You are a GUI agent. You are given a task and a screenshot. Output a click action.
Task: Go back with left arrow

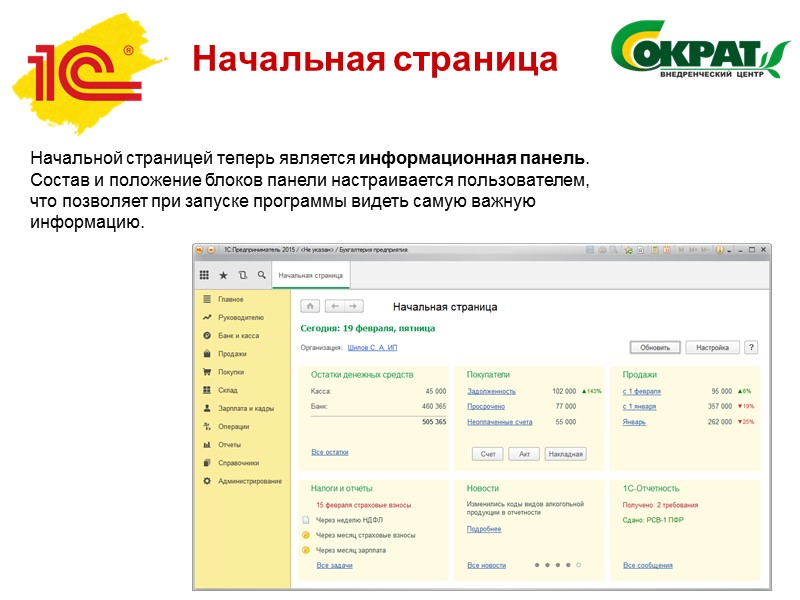click(x=335, y=306)
